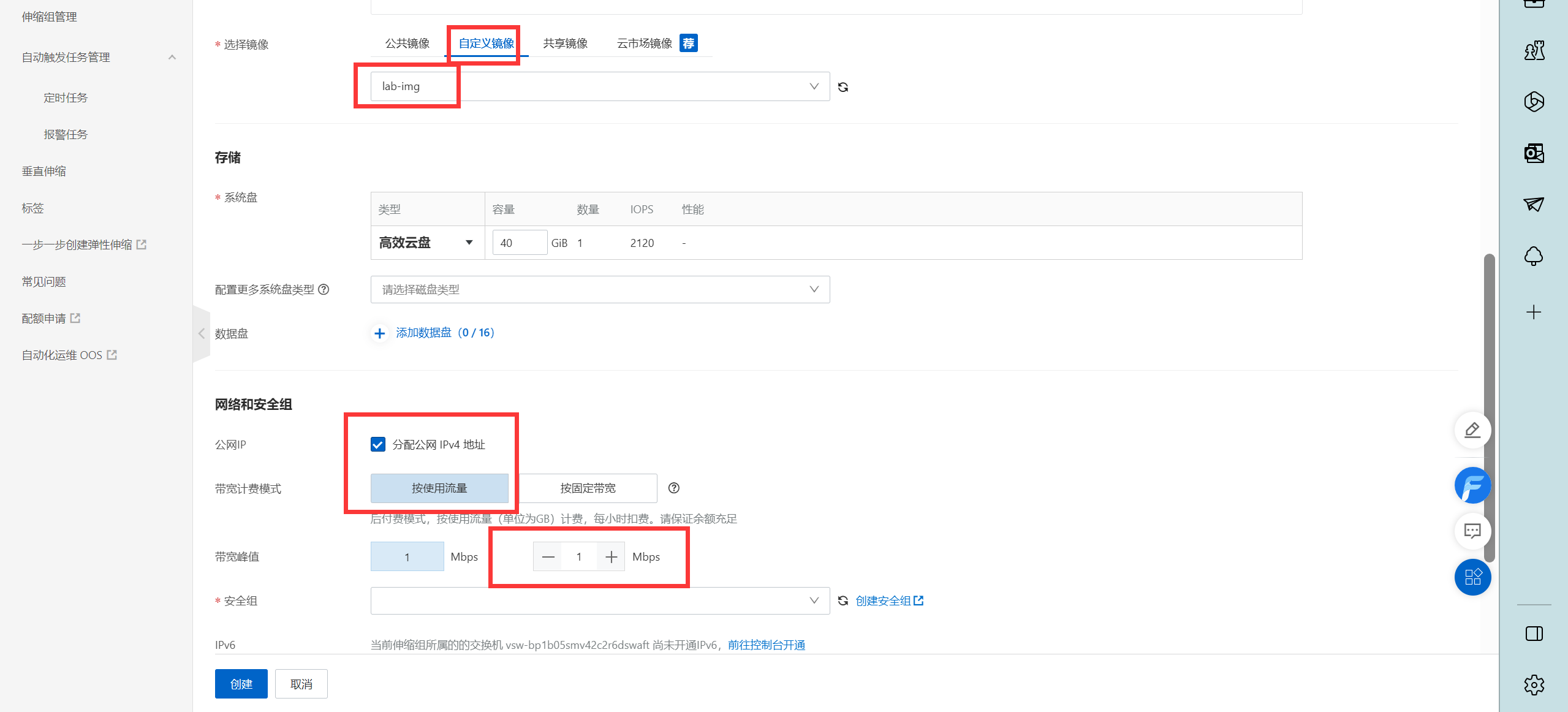This screenshot has width=1568, height=712.
Task: Select 按固定带宽 billing mode
Action: tap(588, 488)
